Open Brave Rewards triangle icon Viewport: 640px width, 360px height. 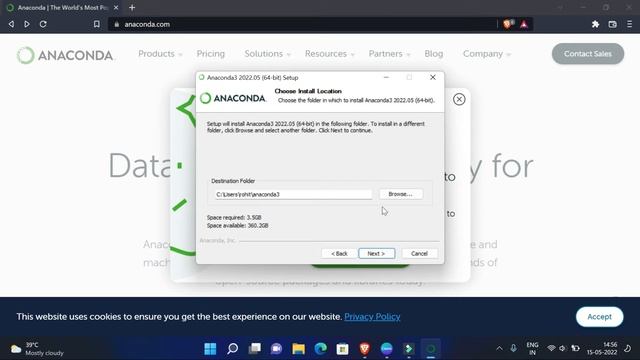[x=524, y=24]
